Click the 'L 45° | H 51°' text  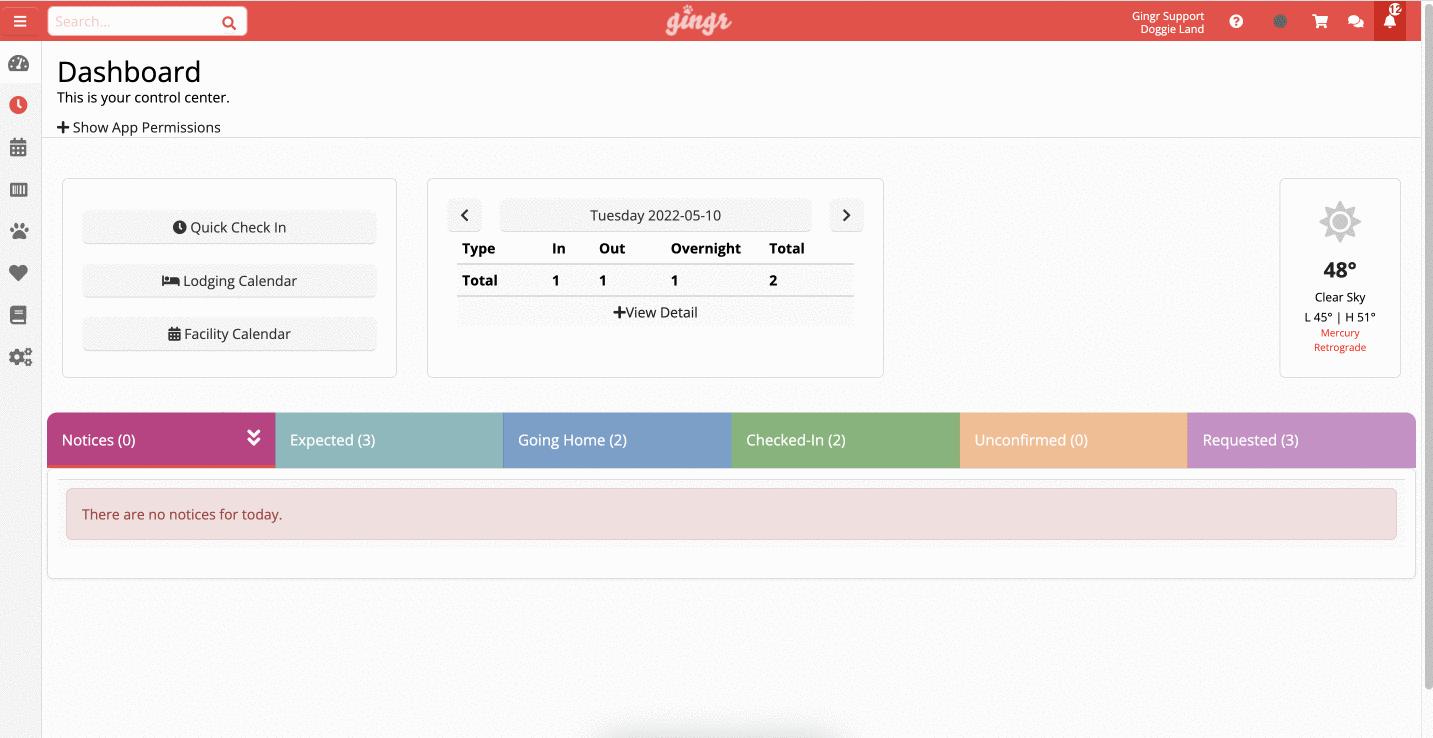1340,317
